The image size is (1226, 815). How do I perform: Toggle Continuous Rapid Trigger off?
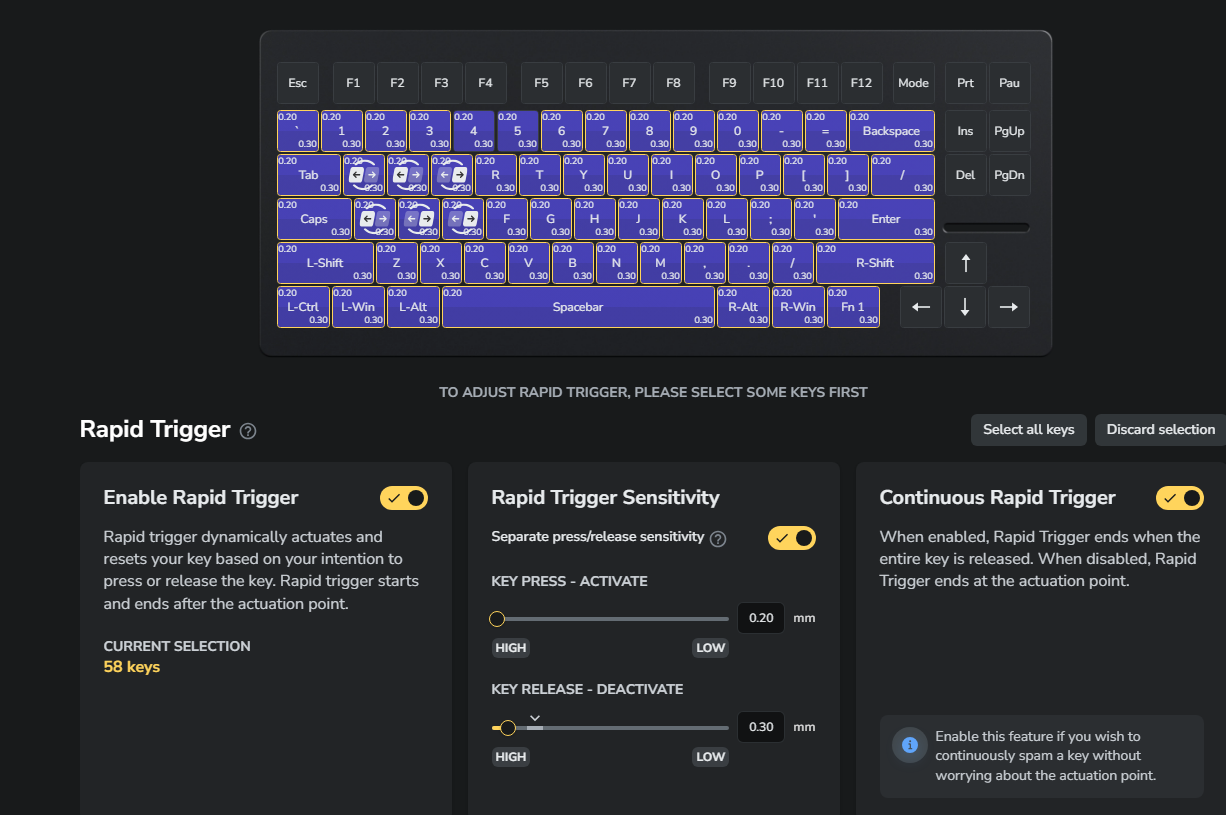click(x=1180, y=498)
